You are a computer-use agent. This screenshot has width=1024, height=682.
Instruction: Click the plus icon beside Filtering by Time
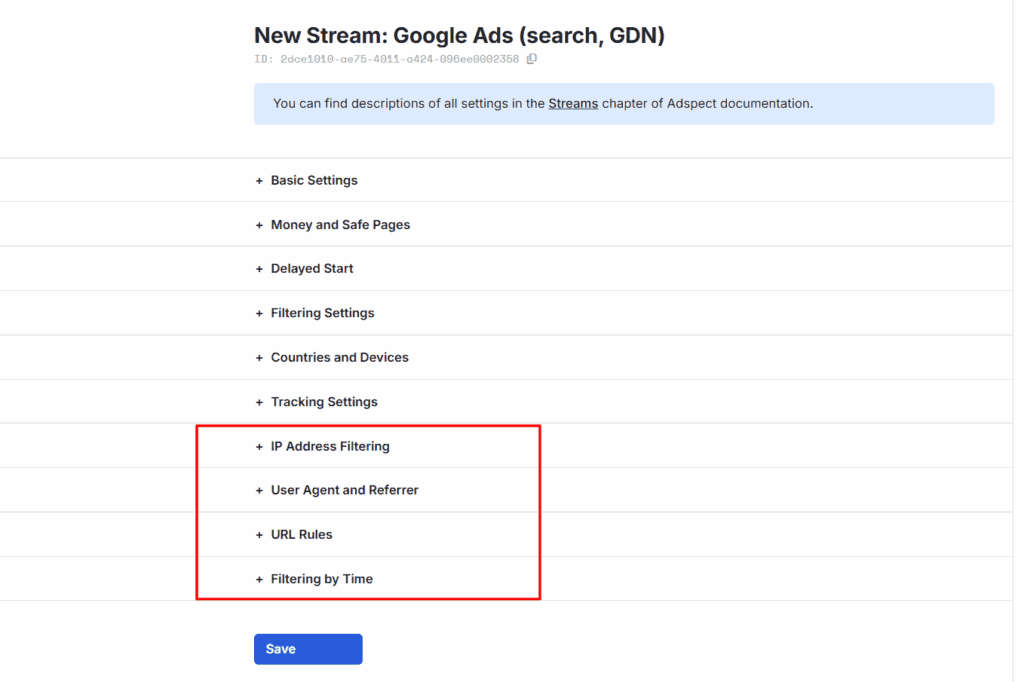click(259, 579)
